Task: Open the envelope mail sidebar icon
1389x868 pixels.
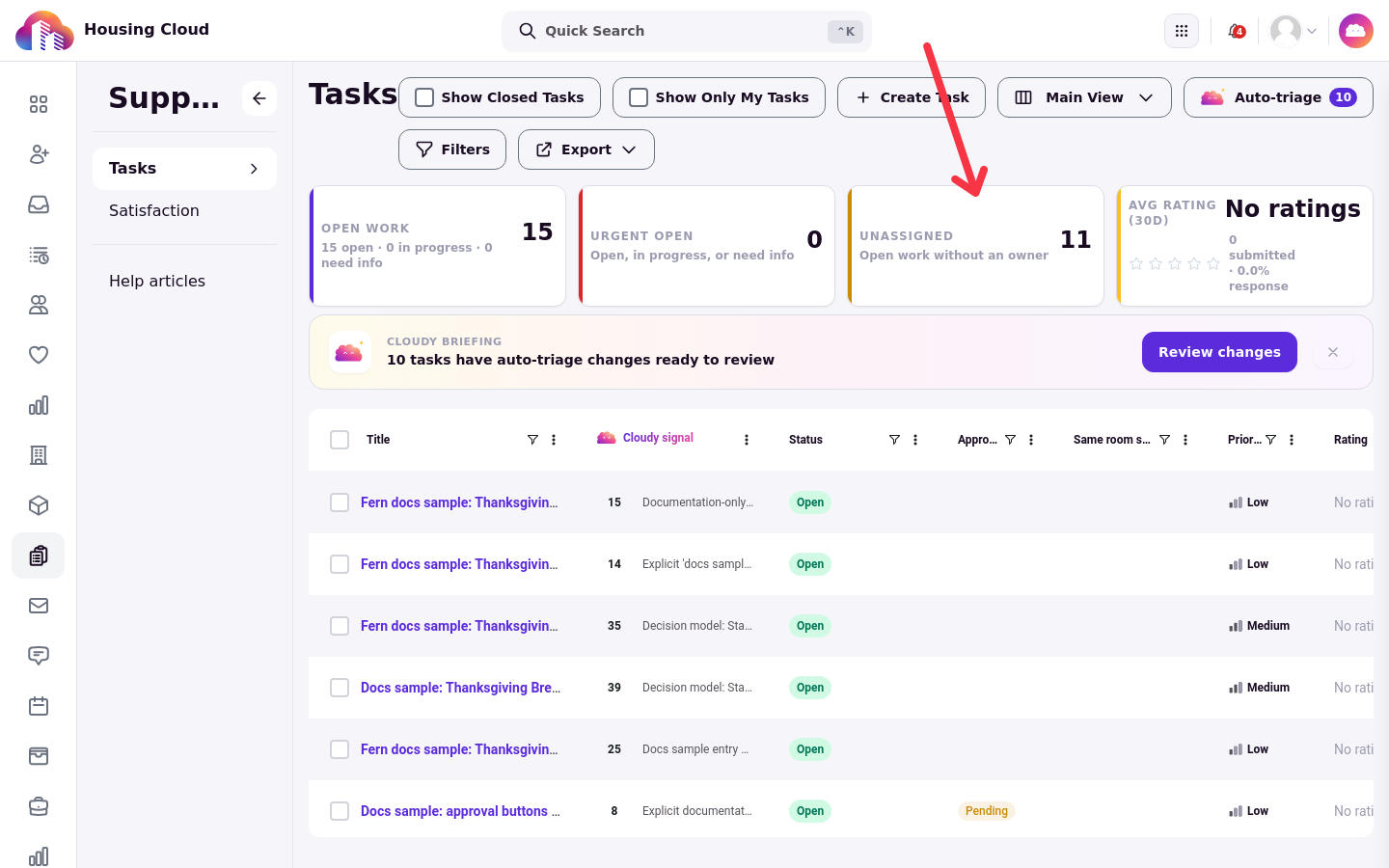Action: pyautogui.click(x=39, y=606)
